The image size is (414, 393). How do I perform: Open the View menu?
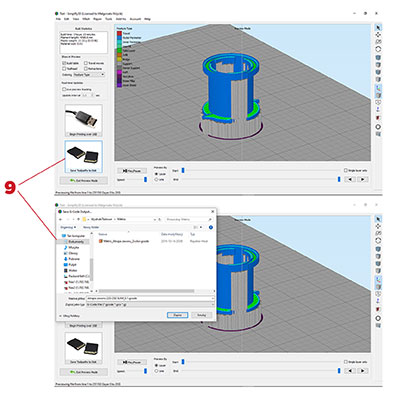pyautogui.click(x=76, y=19)
